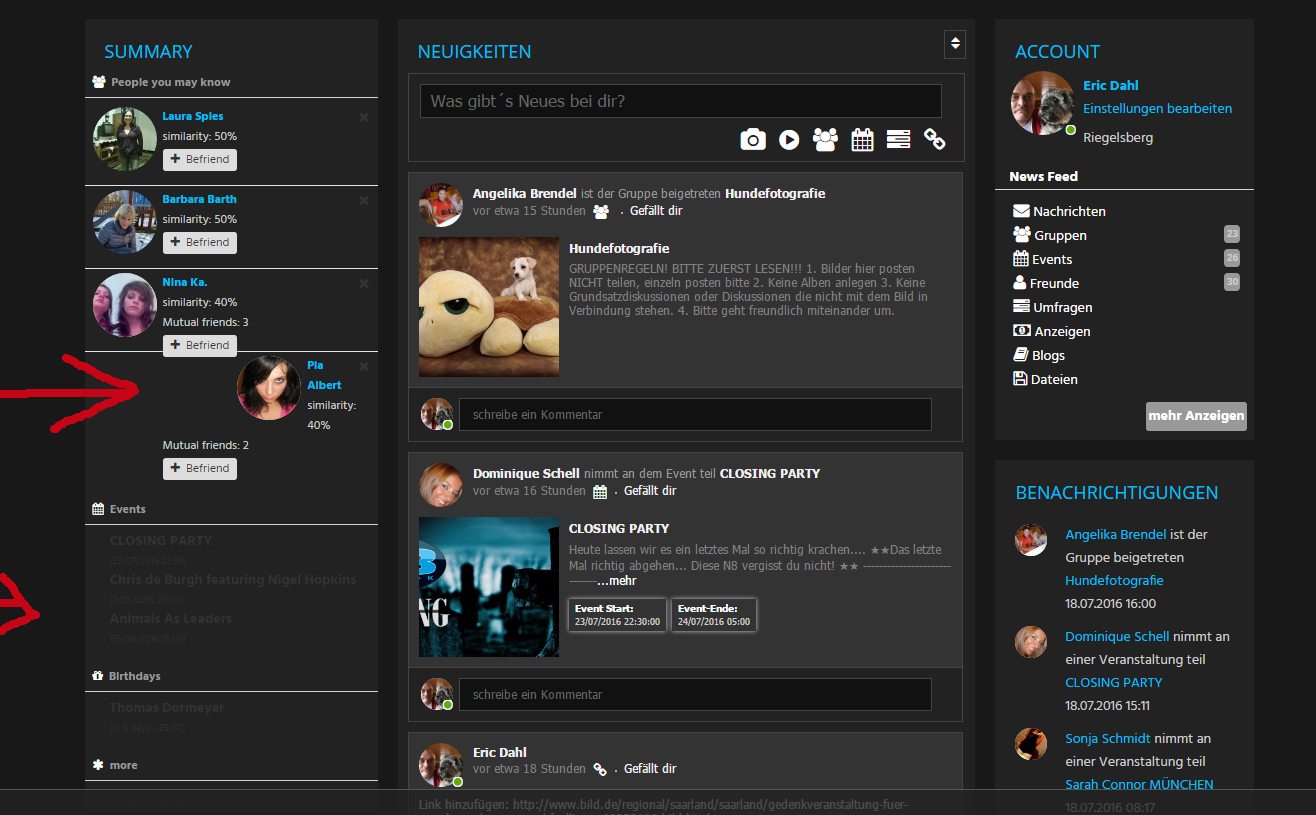The image size is (1316, 815).
Task: Befriend Barbara Barth
Action: 200,242
